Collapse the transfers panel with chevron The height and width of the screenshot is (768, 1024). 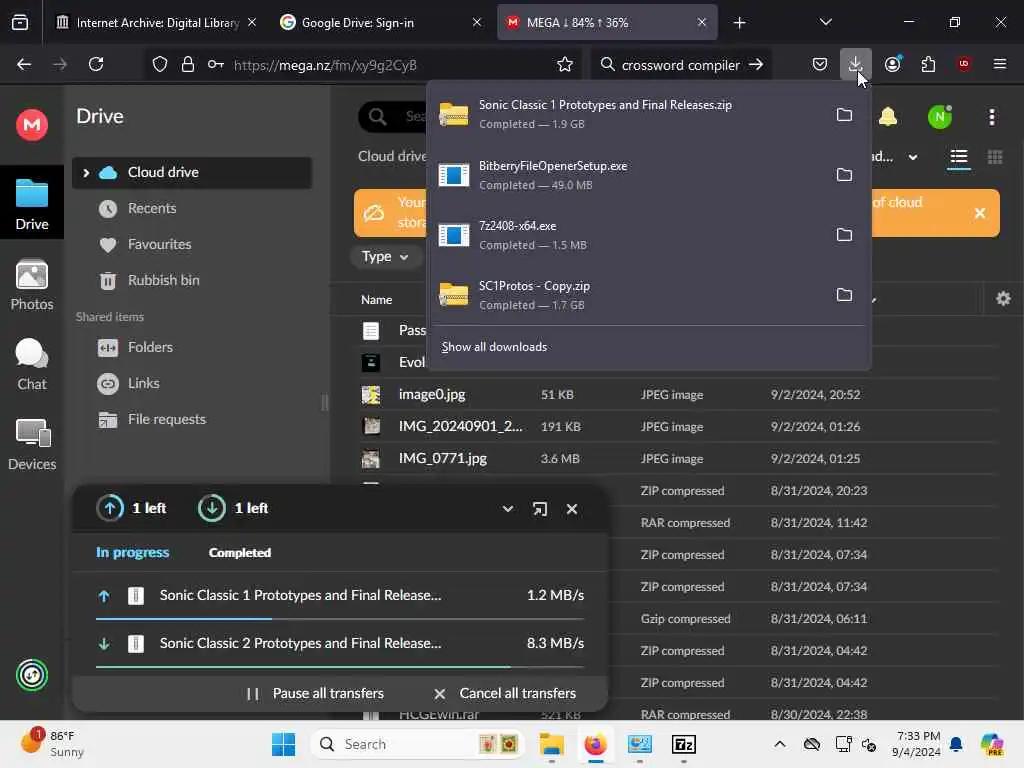[507, 509]
